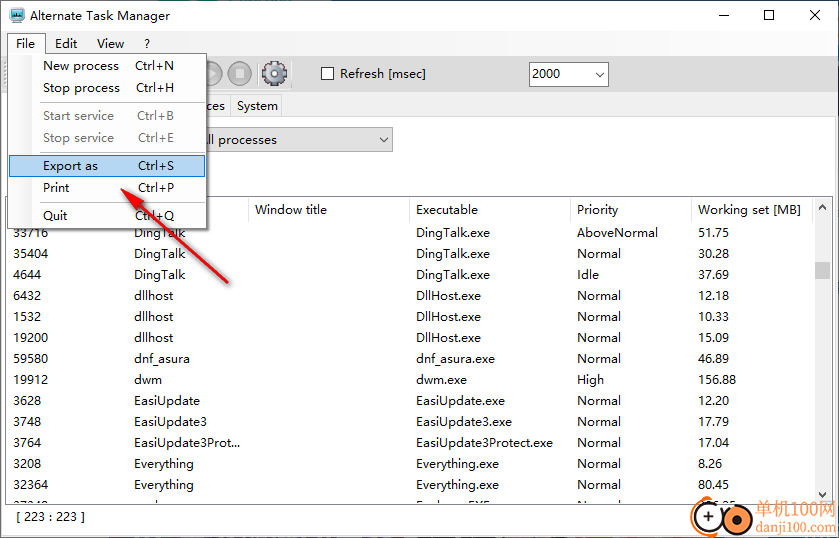839x538 pixels.
Task: Select the DingTalk row with PID 4644
Action: click(410, 275)
